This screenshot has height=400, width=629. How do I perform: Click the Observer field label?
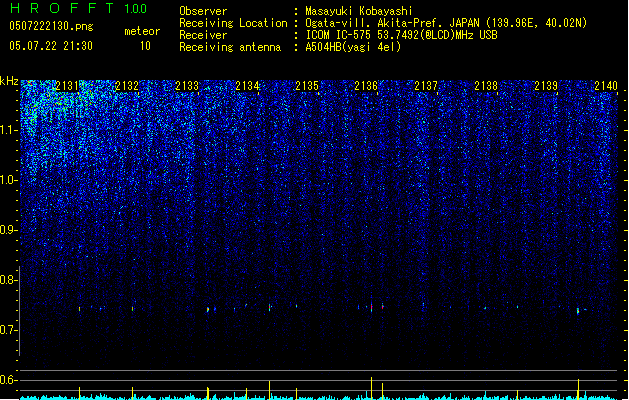click(203, 11)
